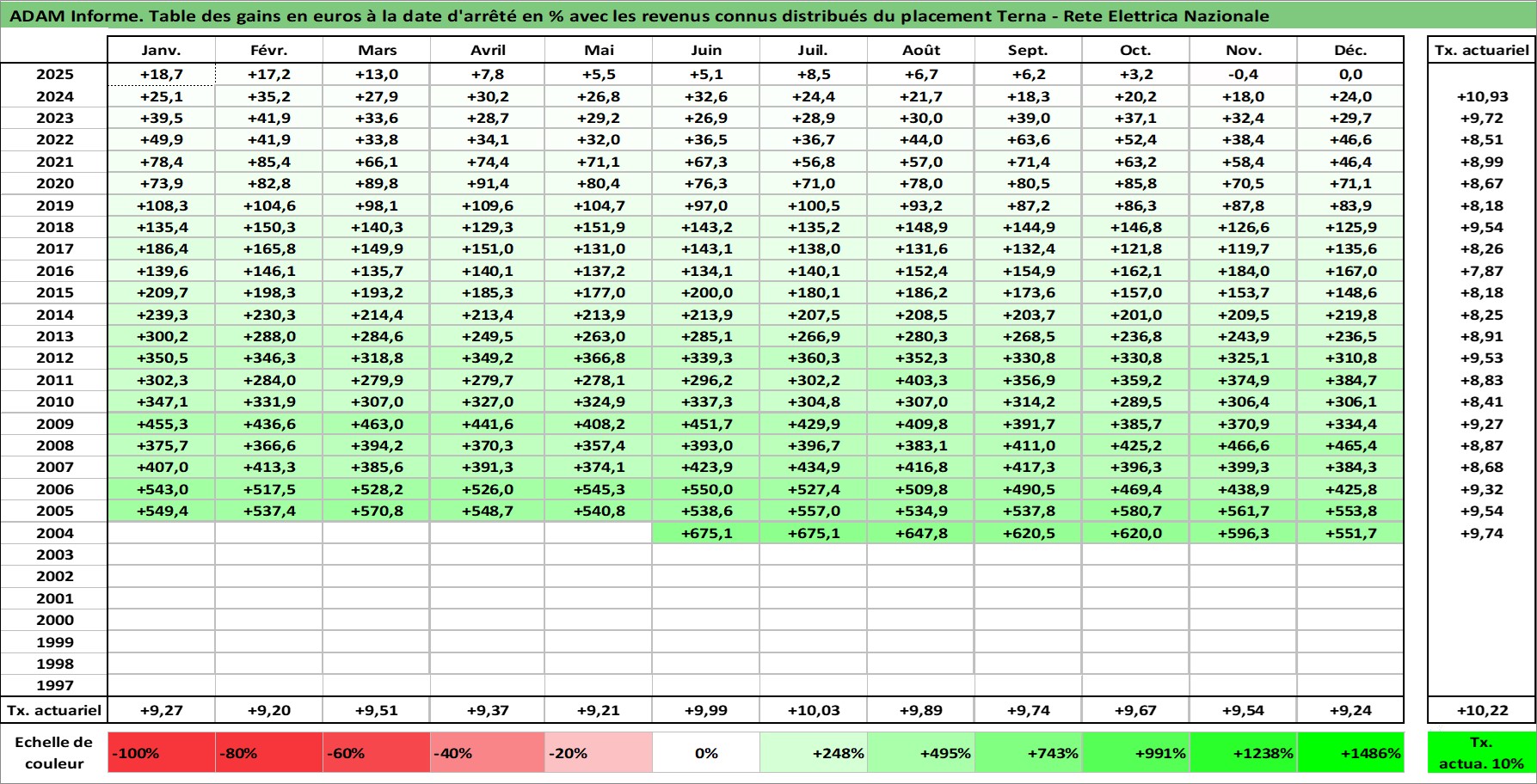1537x784 pixels.
Task: Pick the +743% green scale swatch
Action: point(1029,753)
